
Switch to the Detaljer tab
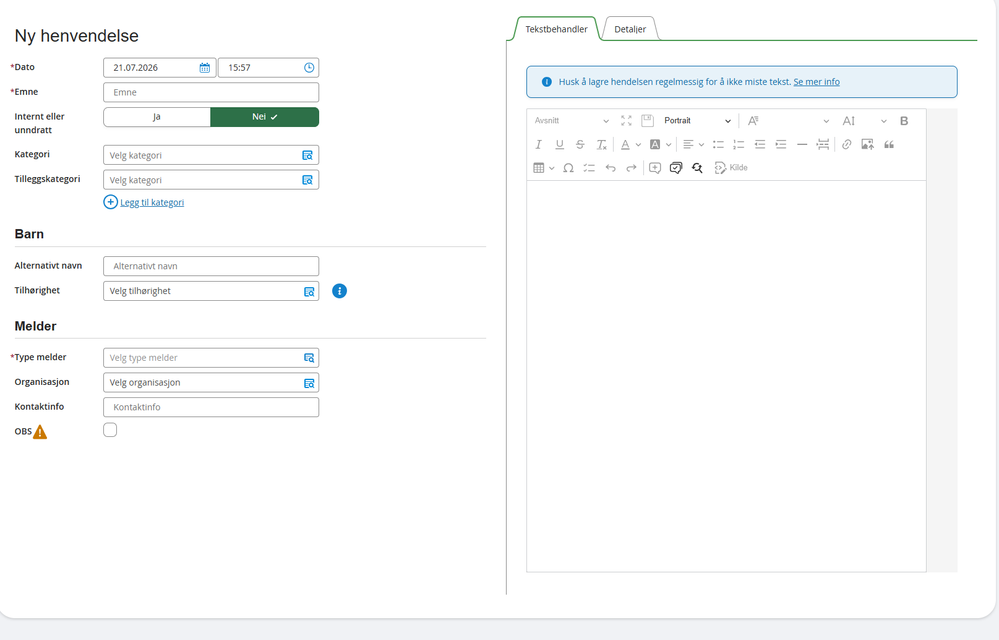(x=630, y=29)
